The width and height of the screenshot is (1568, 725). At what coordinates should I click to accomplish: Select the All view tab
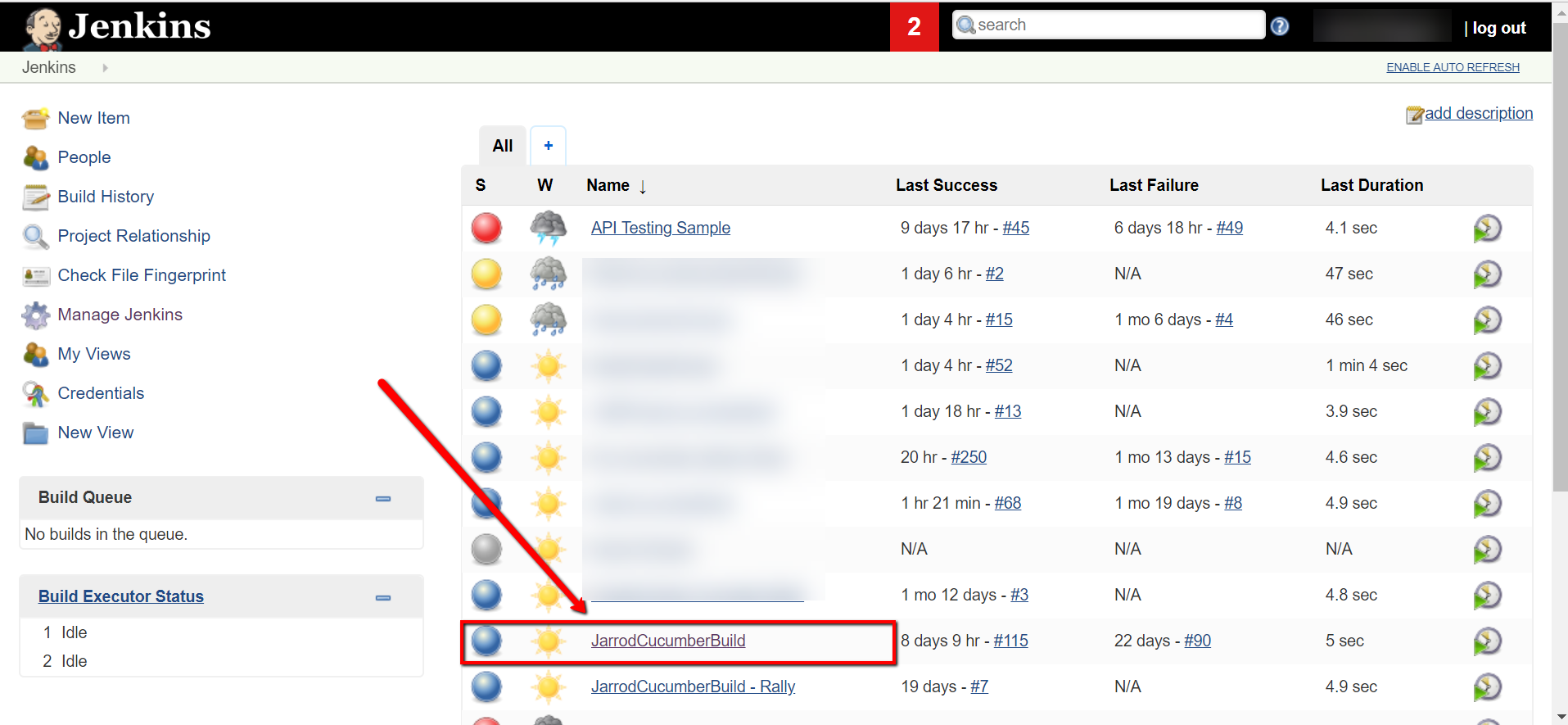point(503,146)
